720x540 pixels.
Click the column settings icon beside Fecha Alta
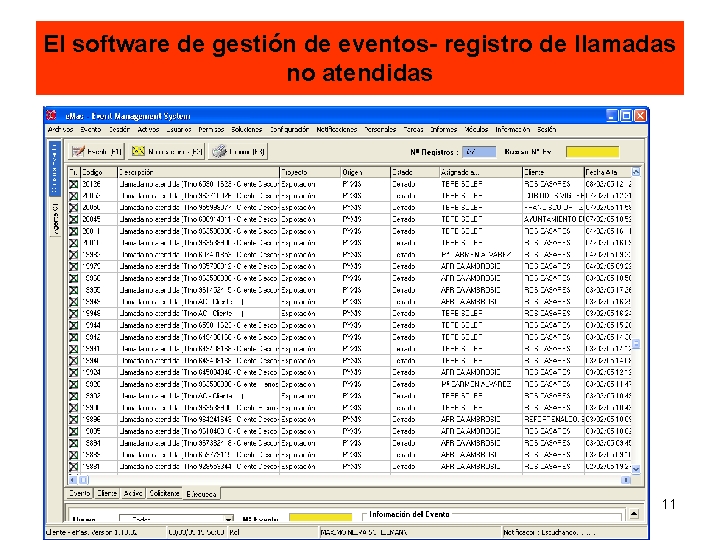click(x=636, y=172)
